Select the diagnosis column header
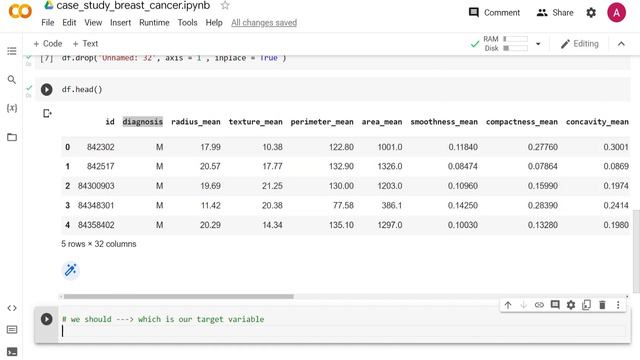 [x=142, y=122]
